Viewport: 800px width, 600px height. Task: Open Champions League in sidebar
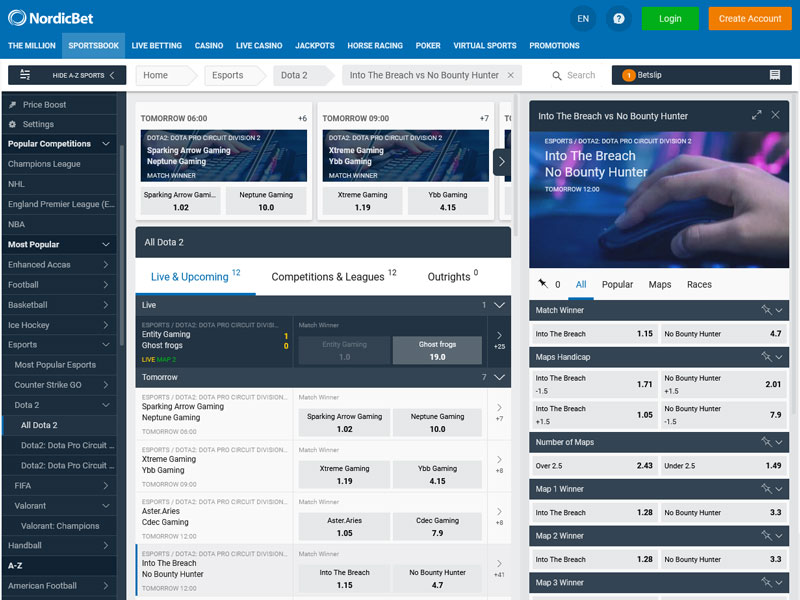click(x=59, y=164)
